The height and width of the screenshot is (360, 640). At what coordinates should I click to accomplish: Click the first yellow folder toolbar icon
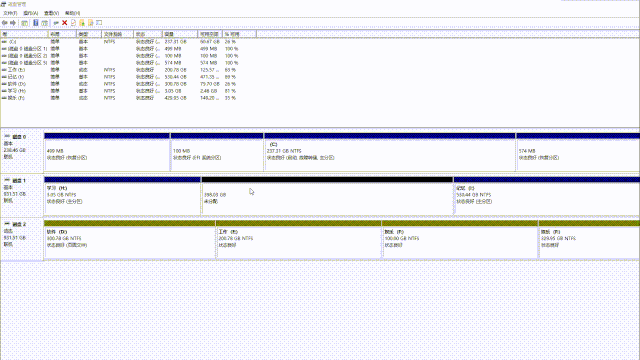[x=82, y=23]
